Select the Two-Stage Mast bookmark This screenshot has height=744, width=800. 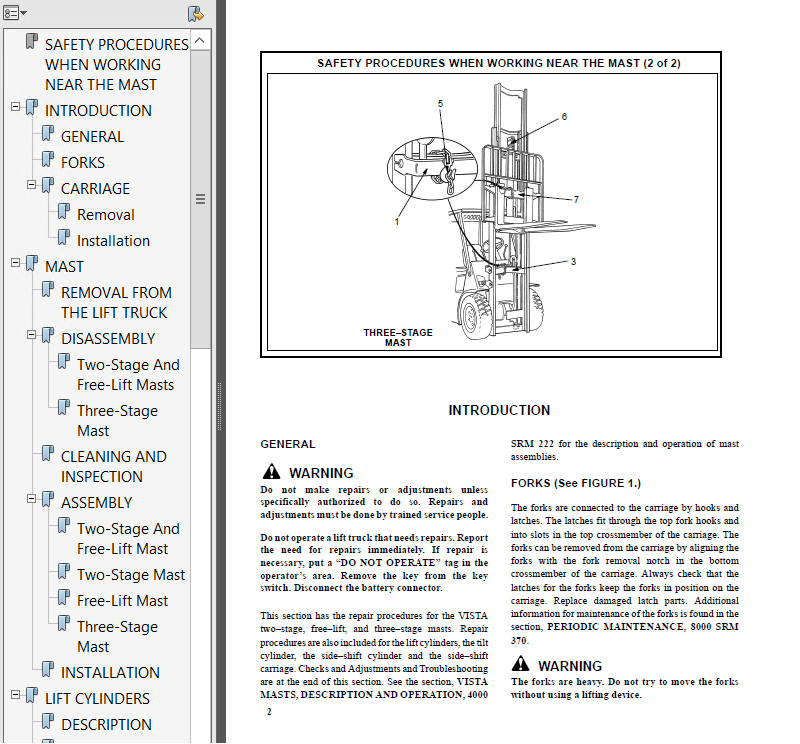pos(131,575)
